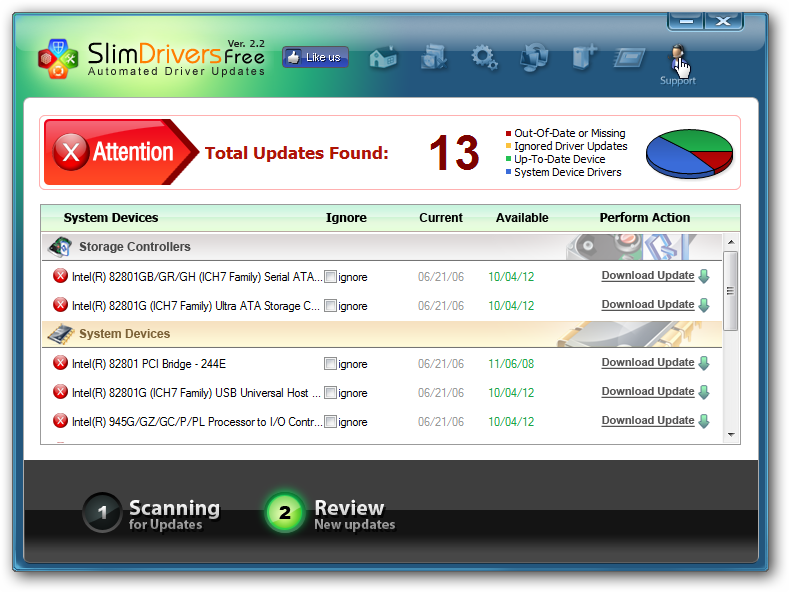Click the red Out-Of-Date legend swatch
The height and width of the screenshot is (592, 789).
508,133
